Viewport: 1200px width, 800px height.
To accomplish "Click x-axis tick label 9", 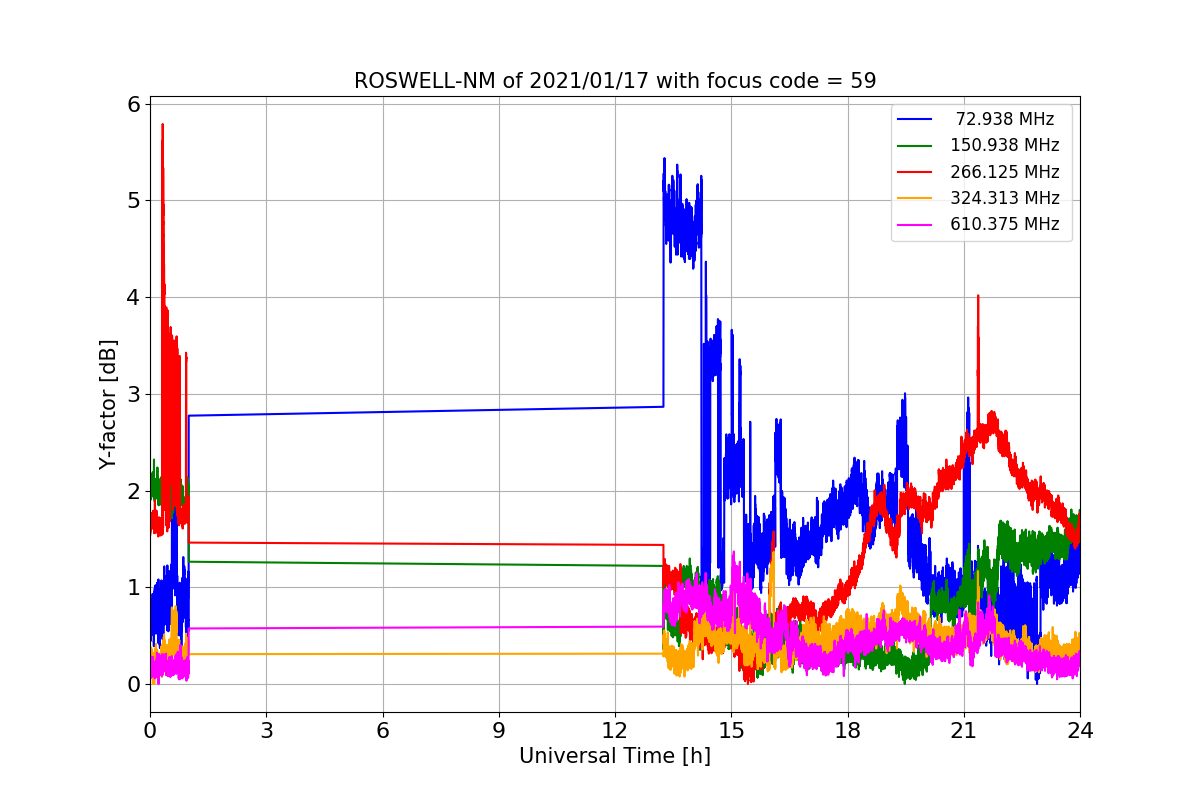I will [x=499, y=731].
